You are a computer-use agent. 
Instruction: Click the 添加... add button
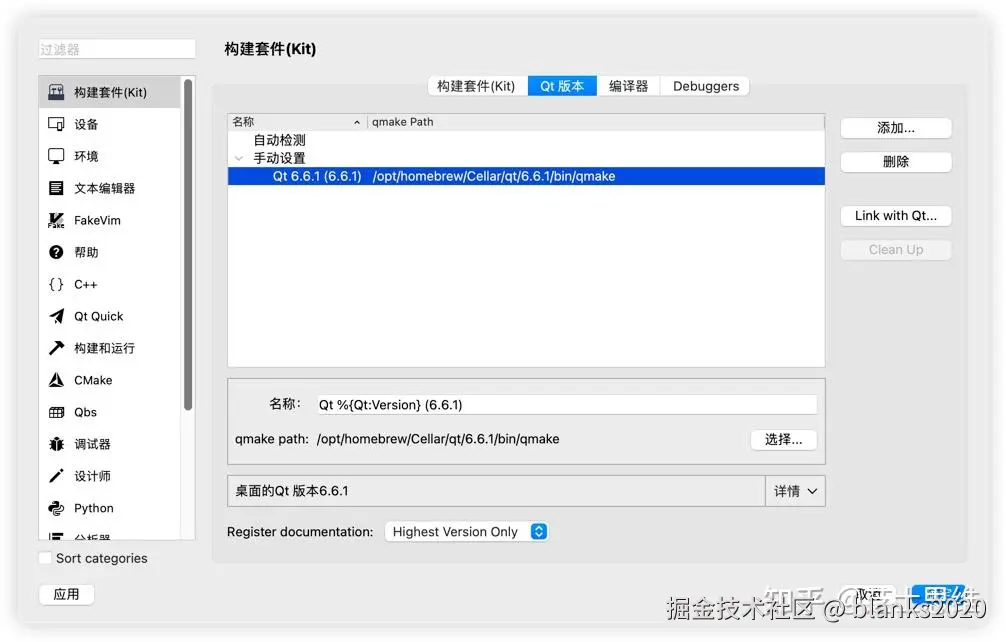(x=896, y=128)
